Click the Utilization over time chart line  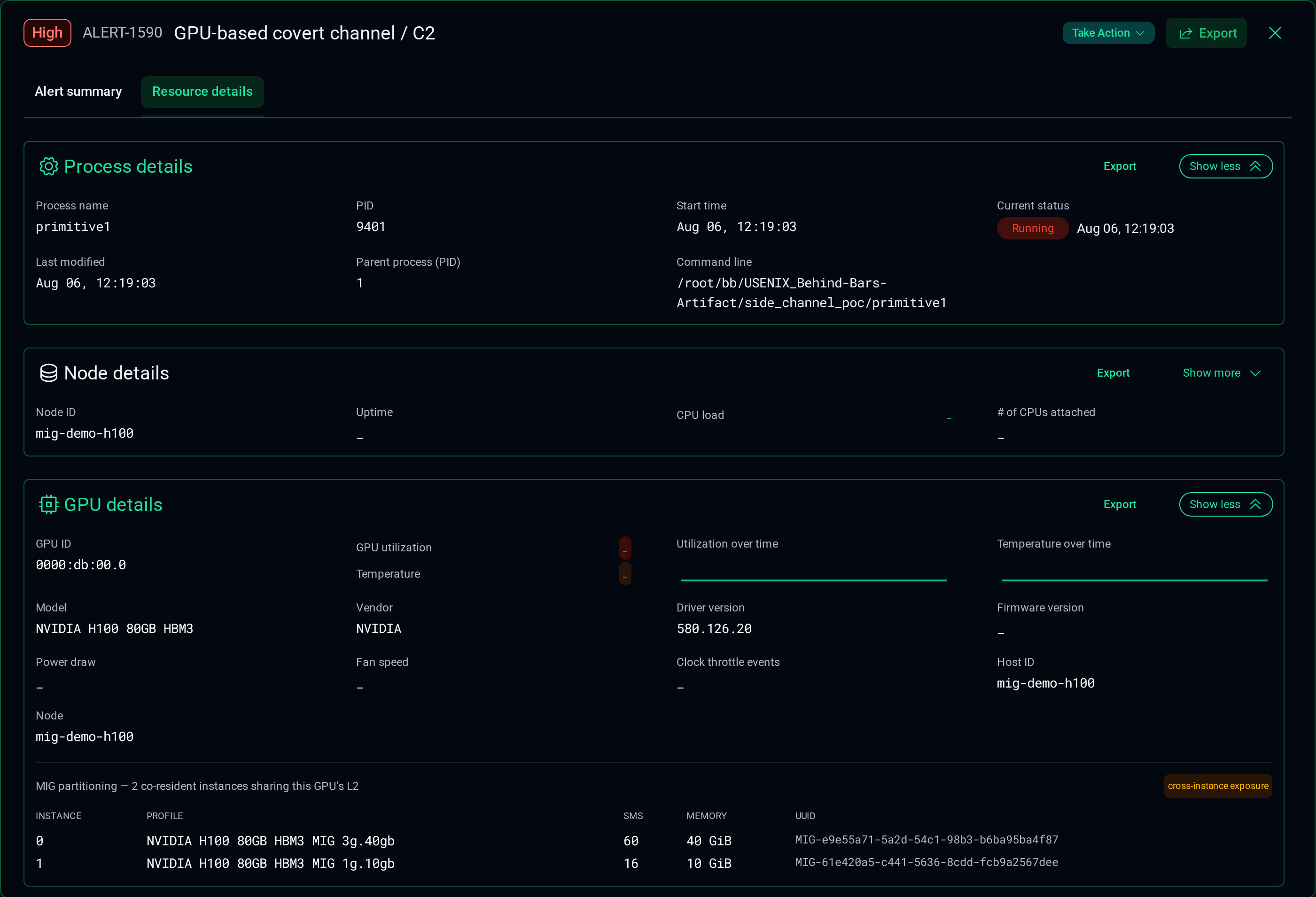coord(814,580)
